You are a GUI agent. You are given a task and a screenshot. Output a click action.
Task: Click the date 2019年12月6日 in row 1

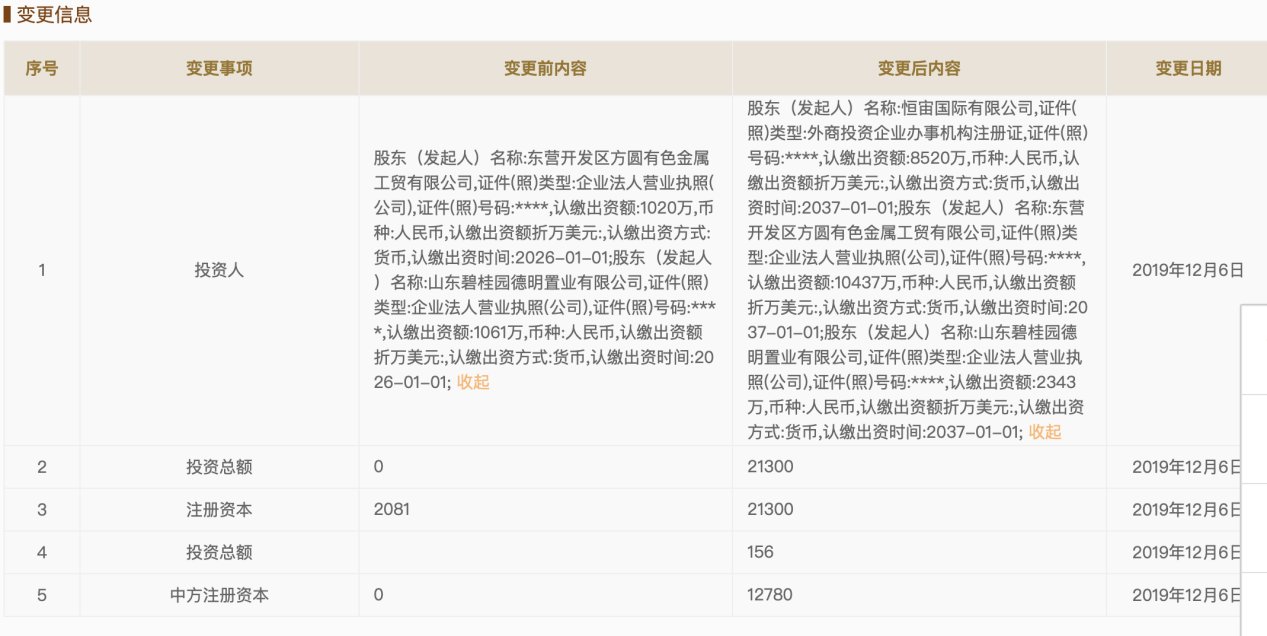point(1188,270)
